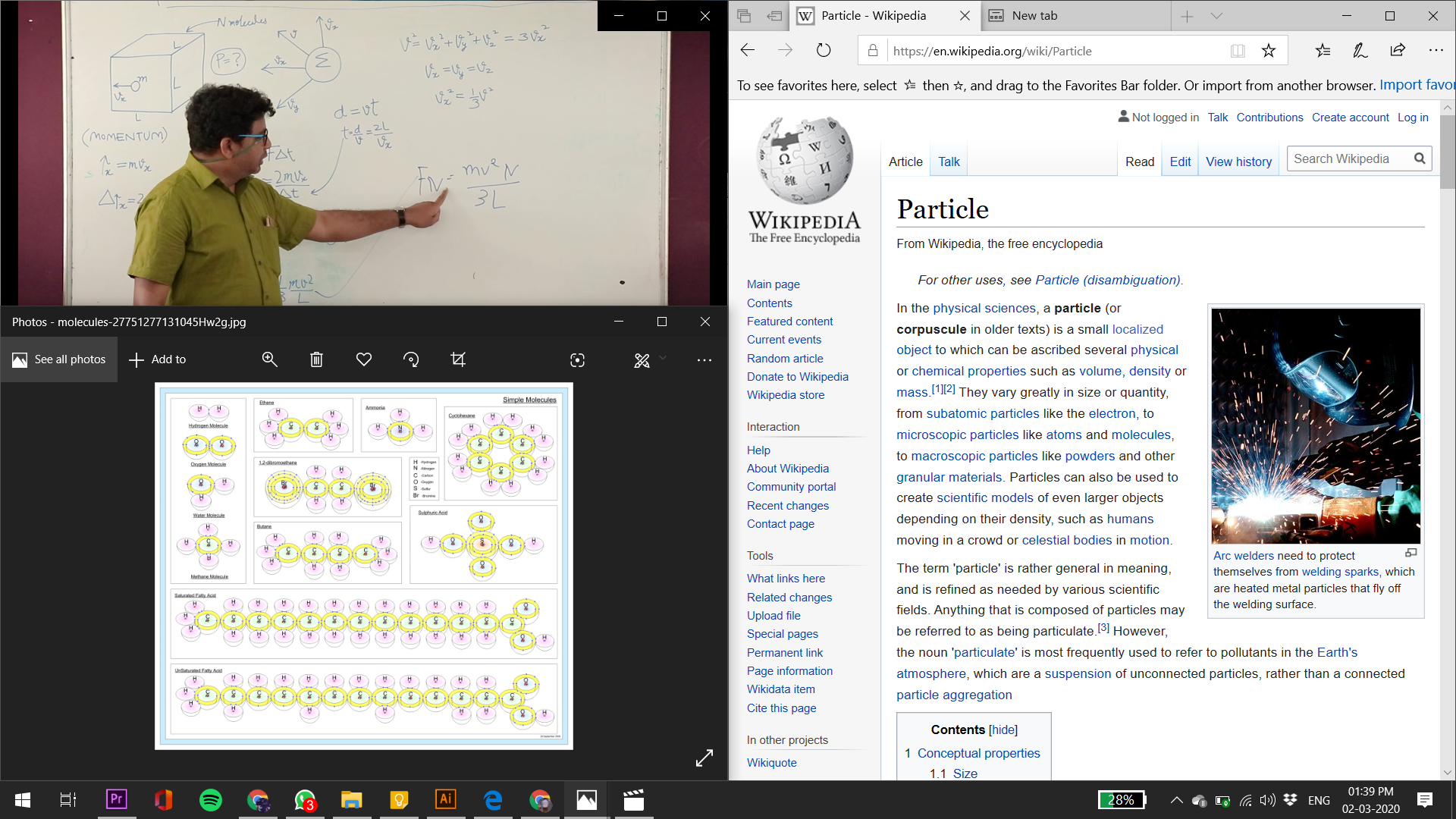
Task: Hide the Contents box with hide toggle
Action: [1003, 730]
